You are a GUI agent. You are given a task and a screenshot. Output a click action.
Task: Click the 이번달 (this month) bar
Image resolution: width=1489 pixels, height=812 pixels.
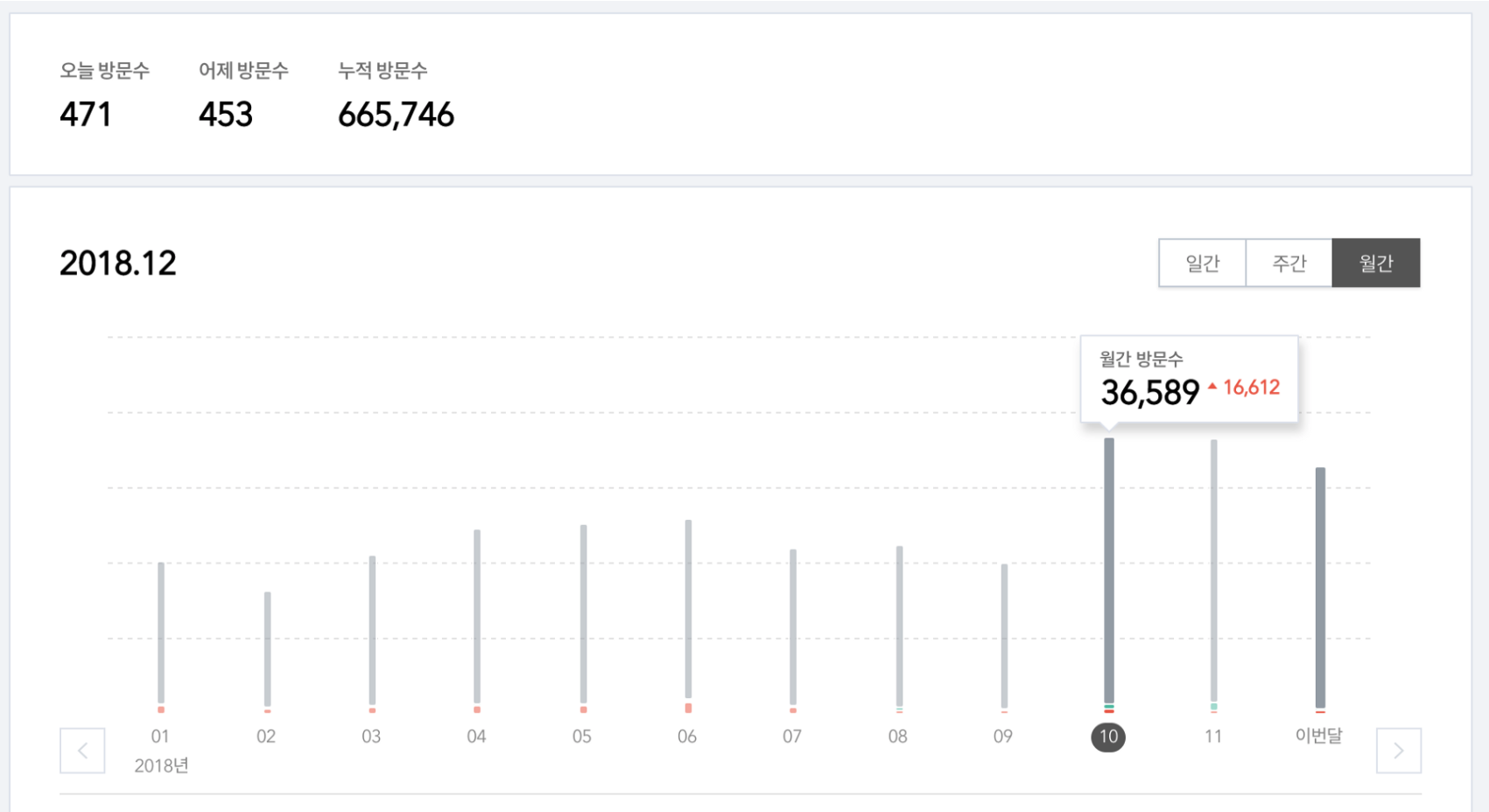(1320, 586)
